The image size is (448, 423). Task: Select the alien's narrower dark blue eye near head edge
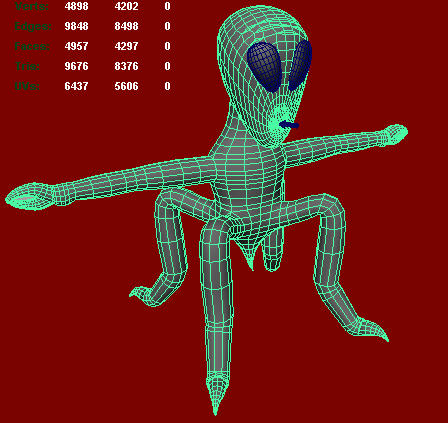point(300,65)
